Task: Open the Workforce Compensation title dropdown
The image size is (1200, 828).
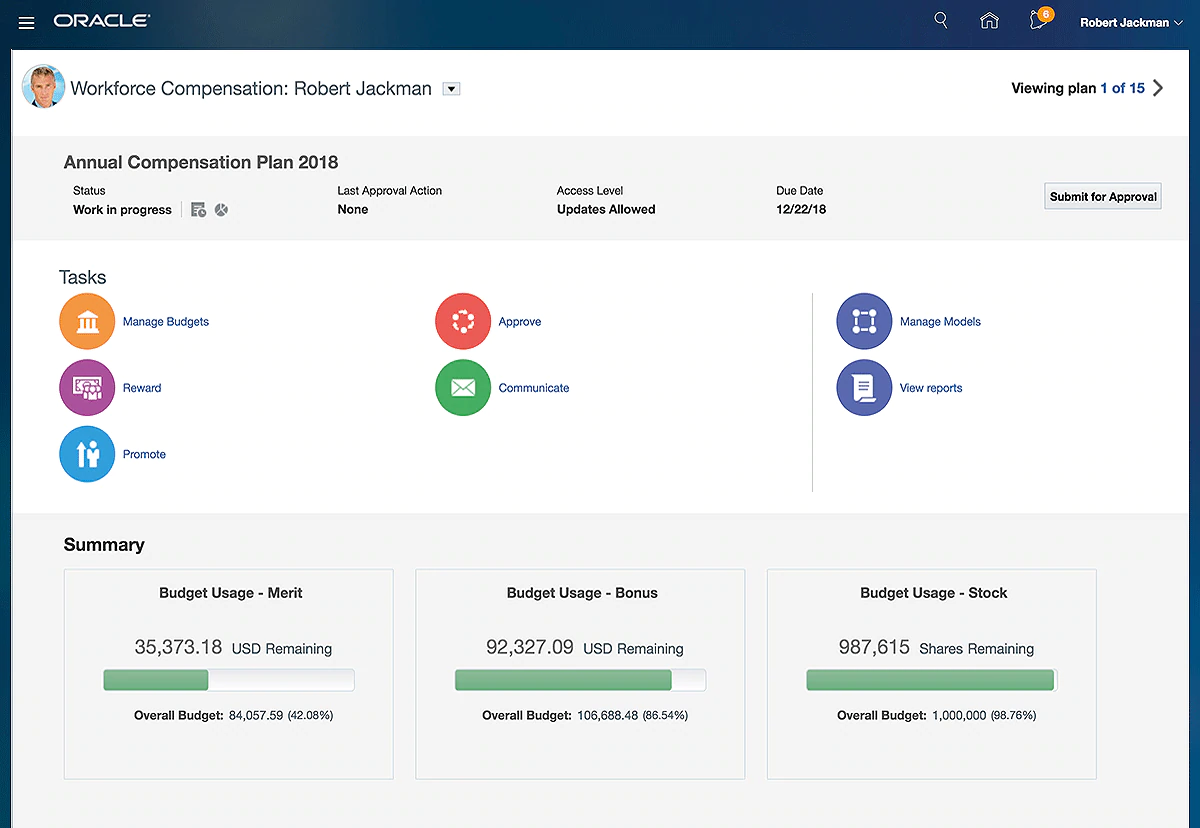Action: point(451,89)
